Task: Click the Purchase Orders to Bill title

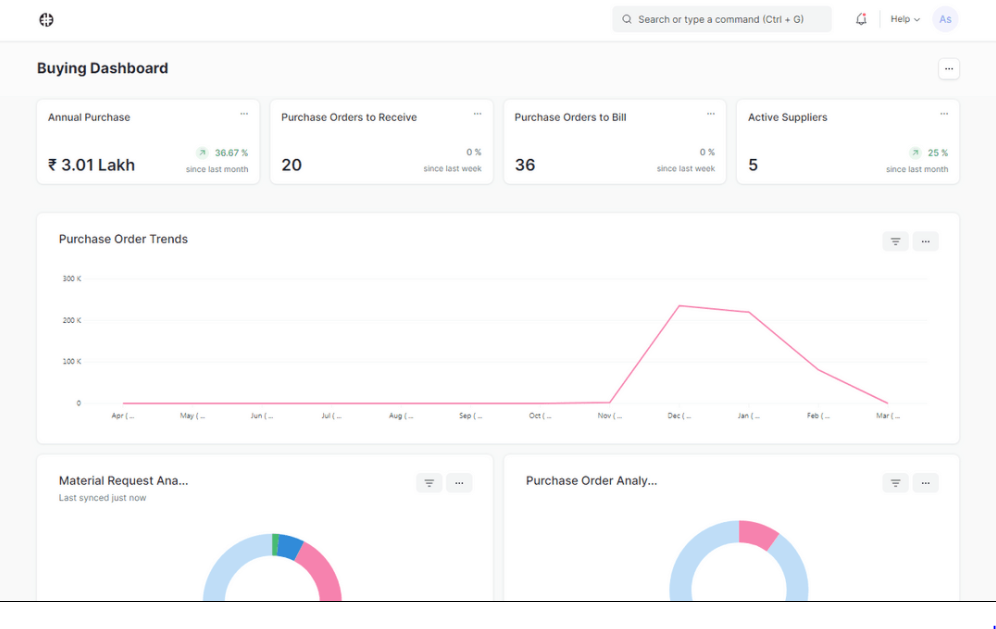Action: tap(570, 118)
